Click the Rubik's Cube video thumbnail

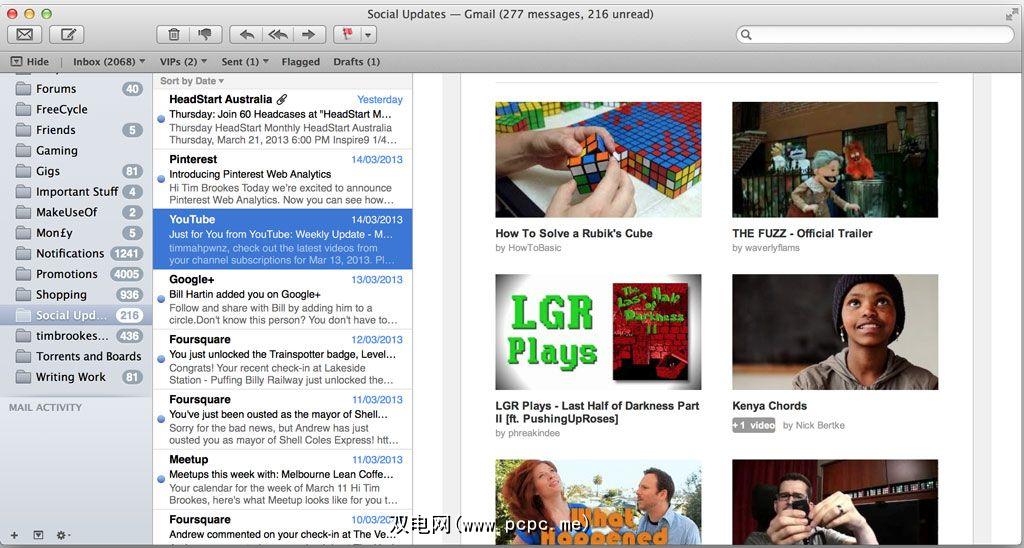click(x=598, y=159)
